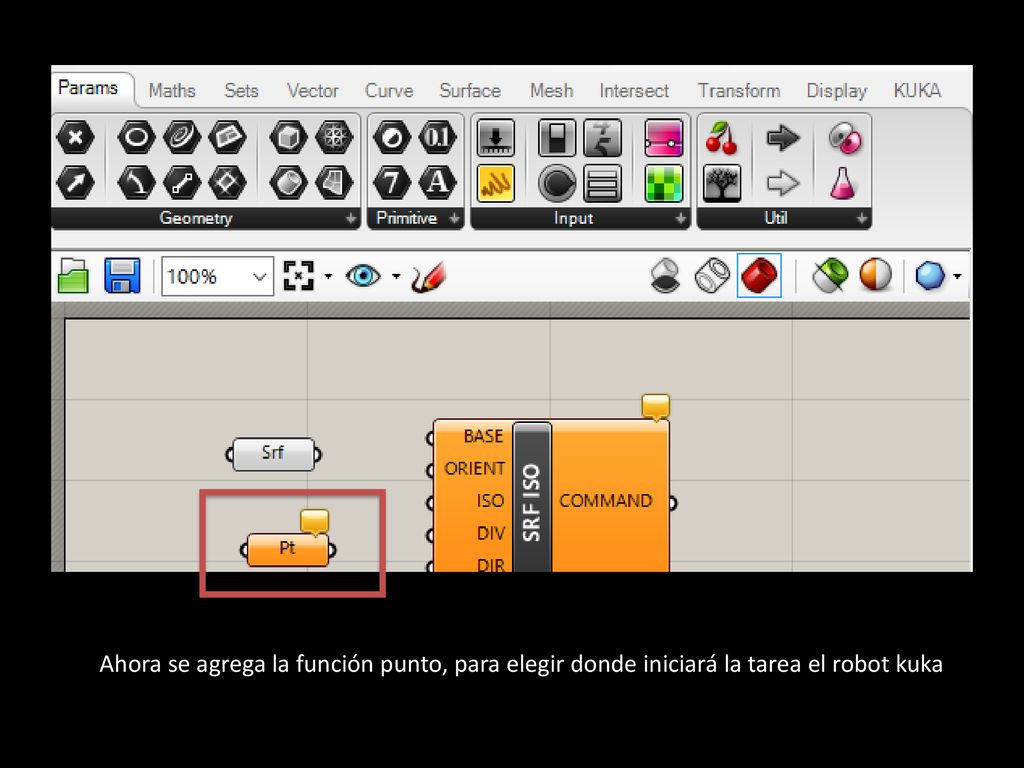
Task: Toggle named views eye icon
Action: [363, 276]
